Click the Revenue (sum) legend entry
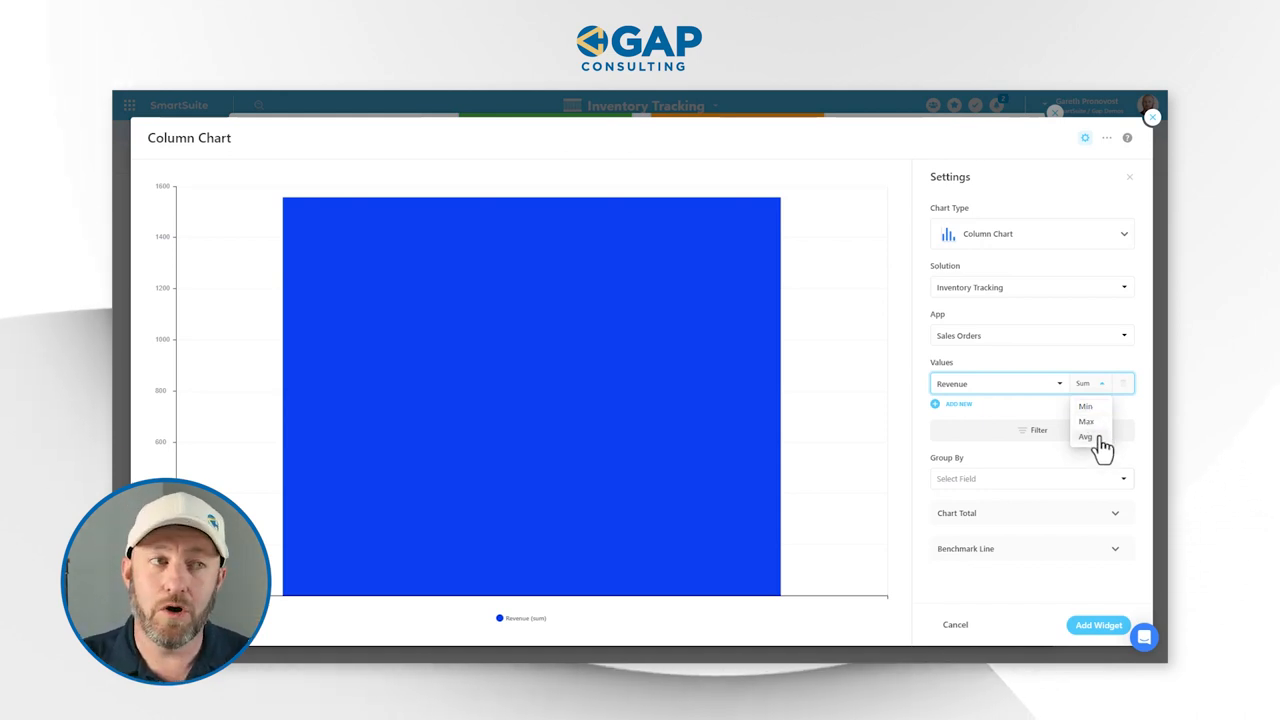This screenshot has width=1280, height=720. [521, 618]
